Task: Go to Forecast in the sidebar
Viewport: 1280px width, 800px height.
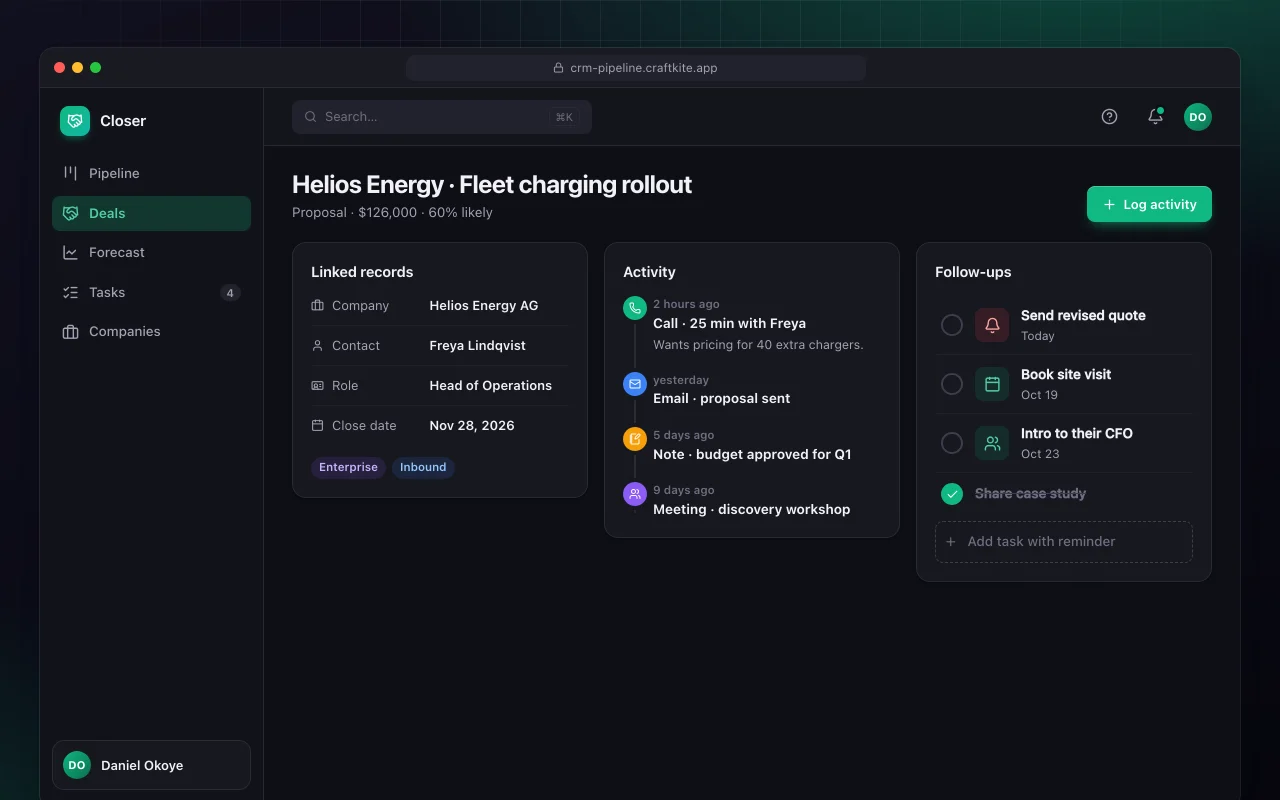Action: 151,252
